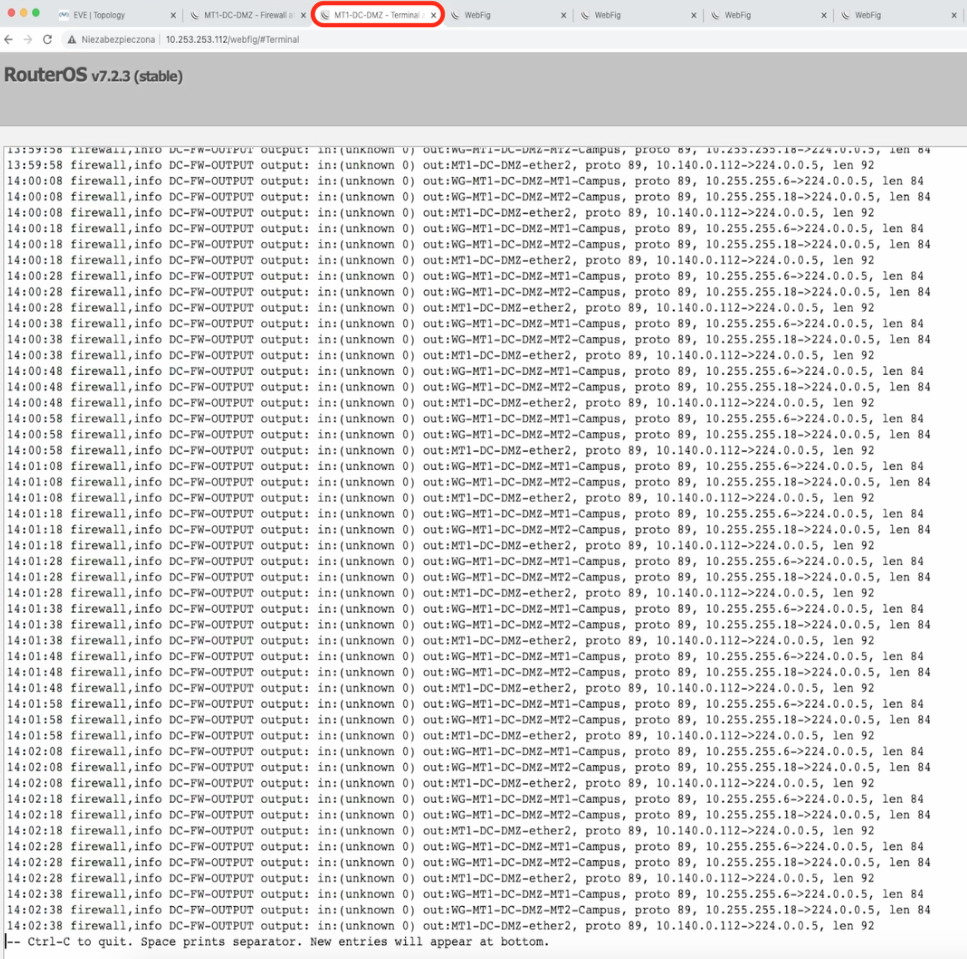
Task: Click the browser Forward arrow
Action: pyautogui.click(x=28, y=39)
